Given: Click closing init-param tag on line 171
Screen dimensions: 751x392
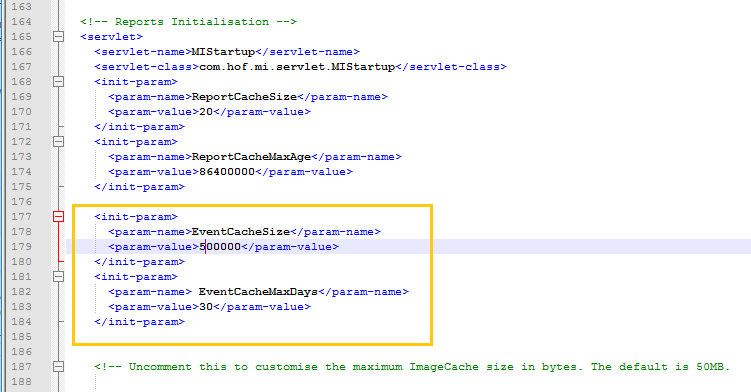Looking at the screenshot, I should (139, 127).
